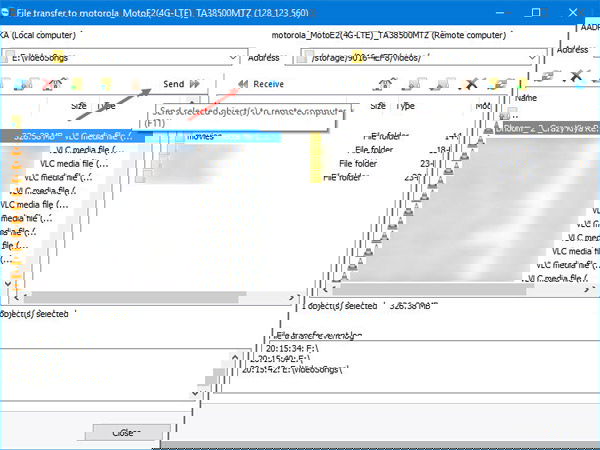Click the log entry 20:15:34: E:\
The width and height of the screenshot is (600, 450).
coord(292,348)
